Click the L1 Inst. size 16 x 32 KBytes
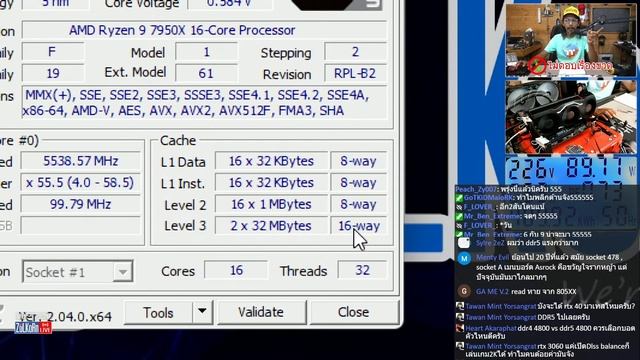 click(271, 182)
